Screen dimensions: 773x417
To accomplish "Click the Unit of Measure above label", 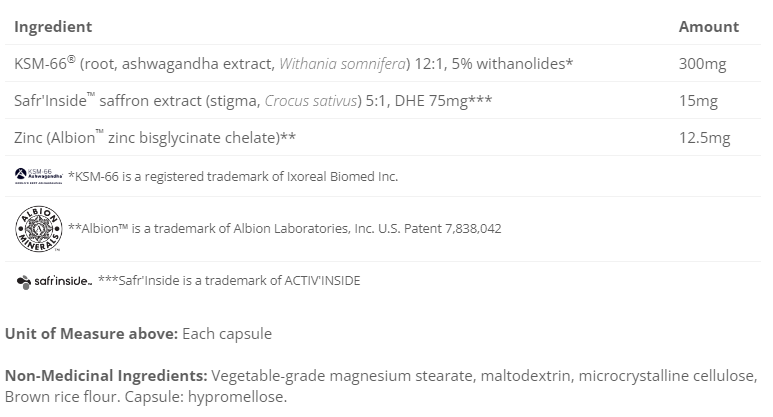I will (x=91, y=333).
